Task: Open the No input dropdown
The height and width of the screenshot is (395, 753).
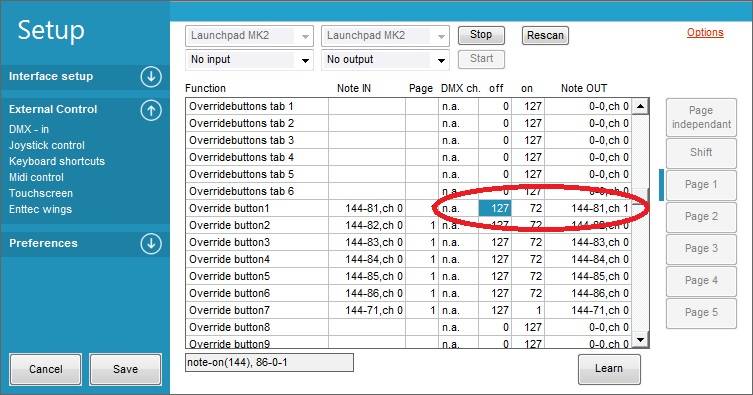Action: point(249,60)
